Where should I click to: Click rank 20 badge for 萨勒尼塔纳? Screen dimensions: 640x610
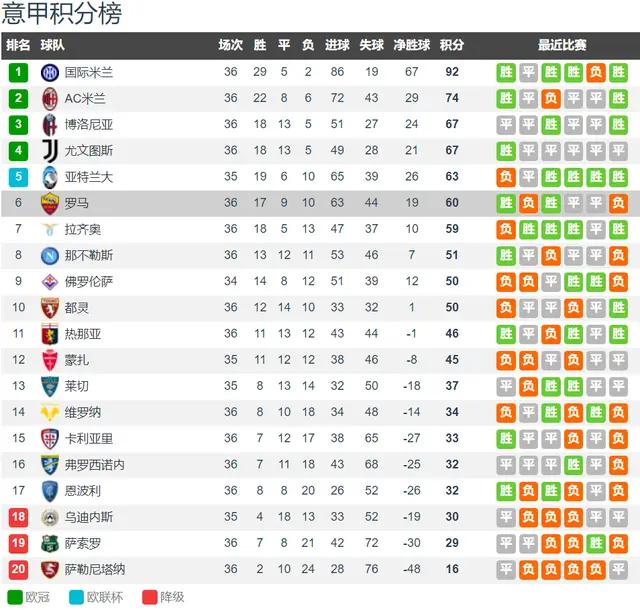click(x=18, y=569)
